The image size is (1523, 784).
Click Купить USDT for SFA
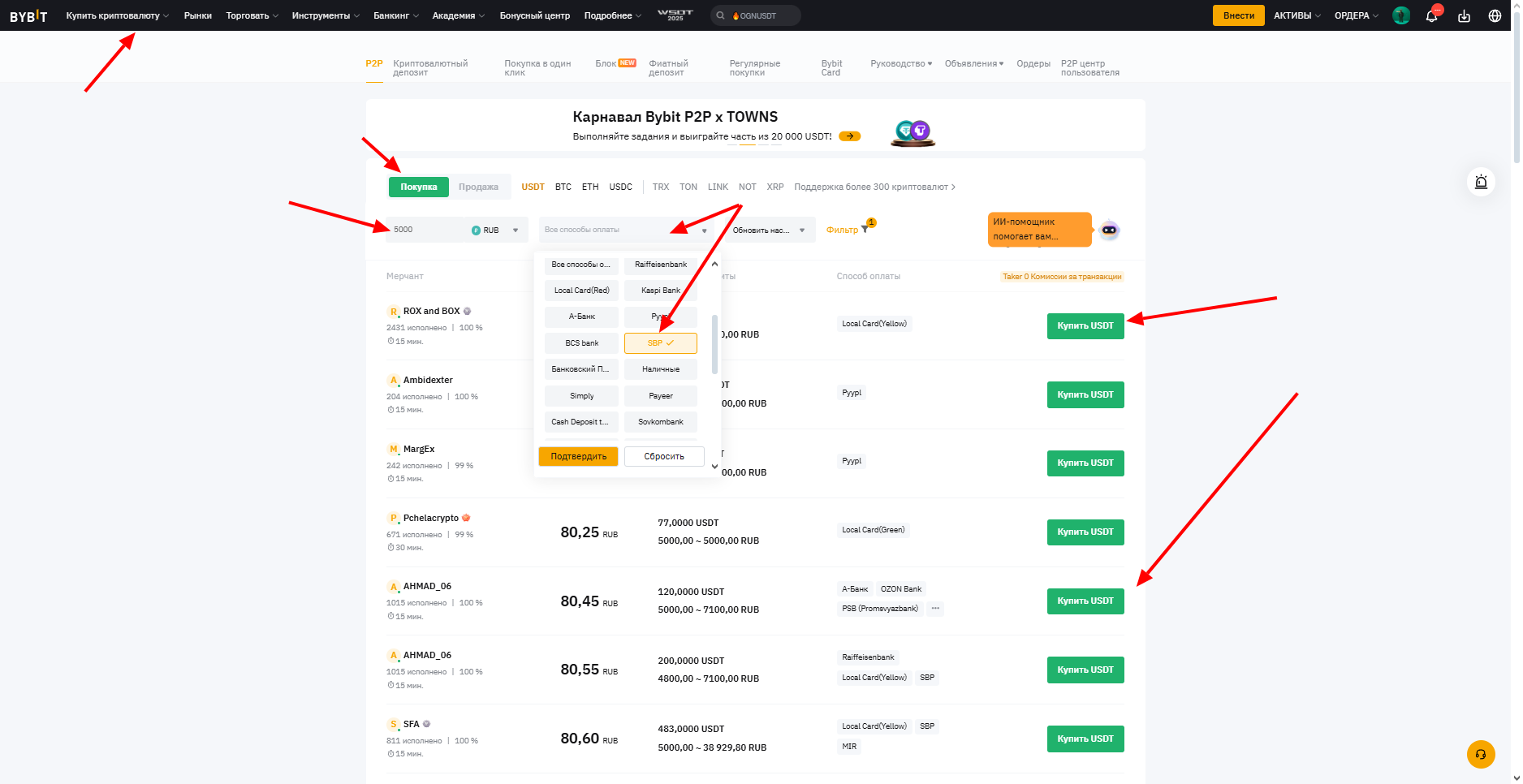tap(1085, 739)
